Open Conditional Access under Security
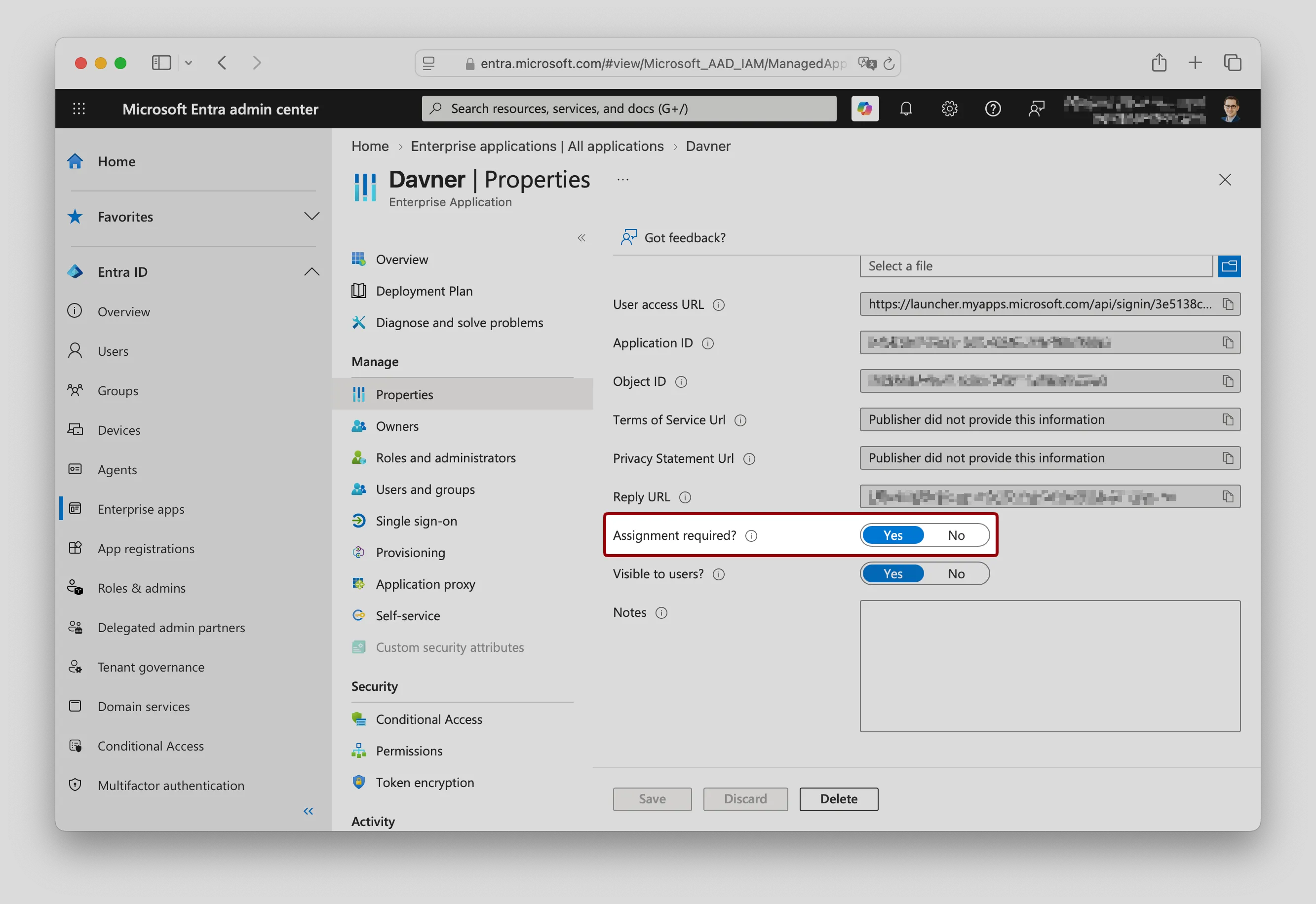 click(429, 719)
